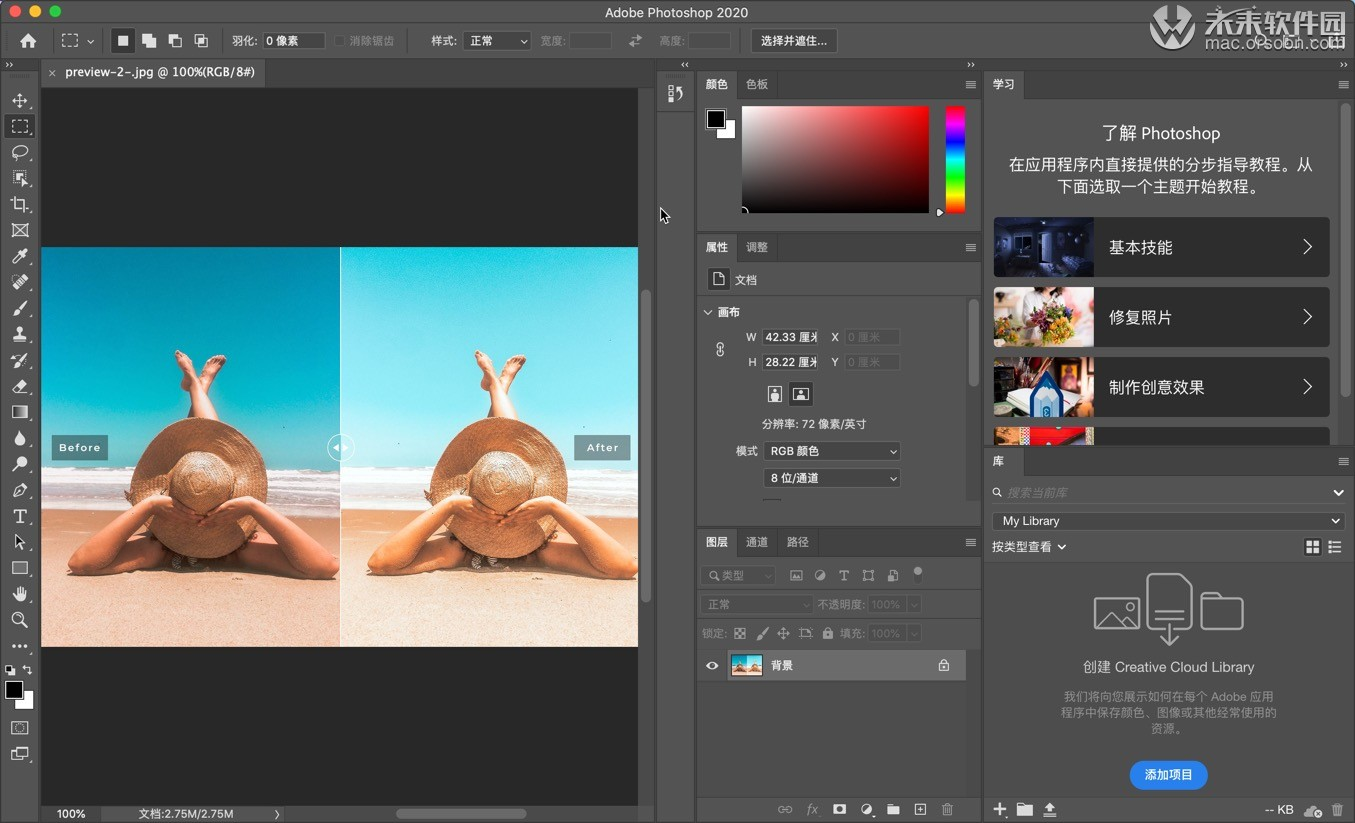Open the My Library dropdown

point(1168,520)
